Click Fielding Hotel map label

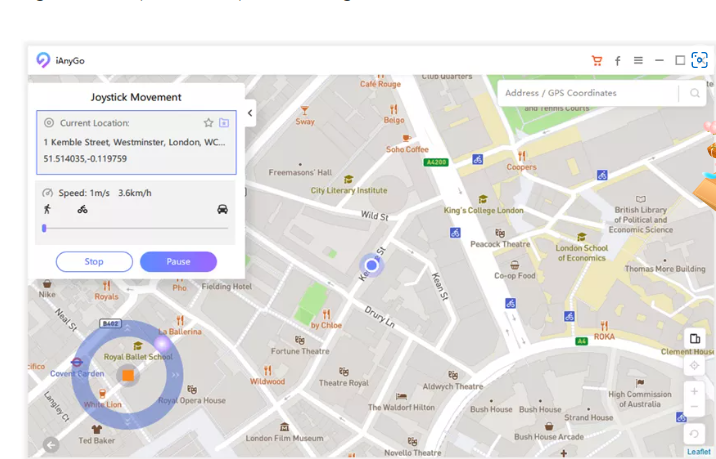click(x=227, y=287)
